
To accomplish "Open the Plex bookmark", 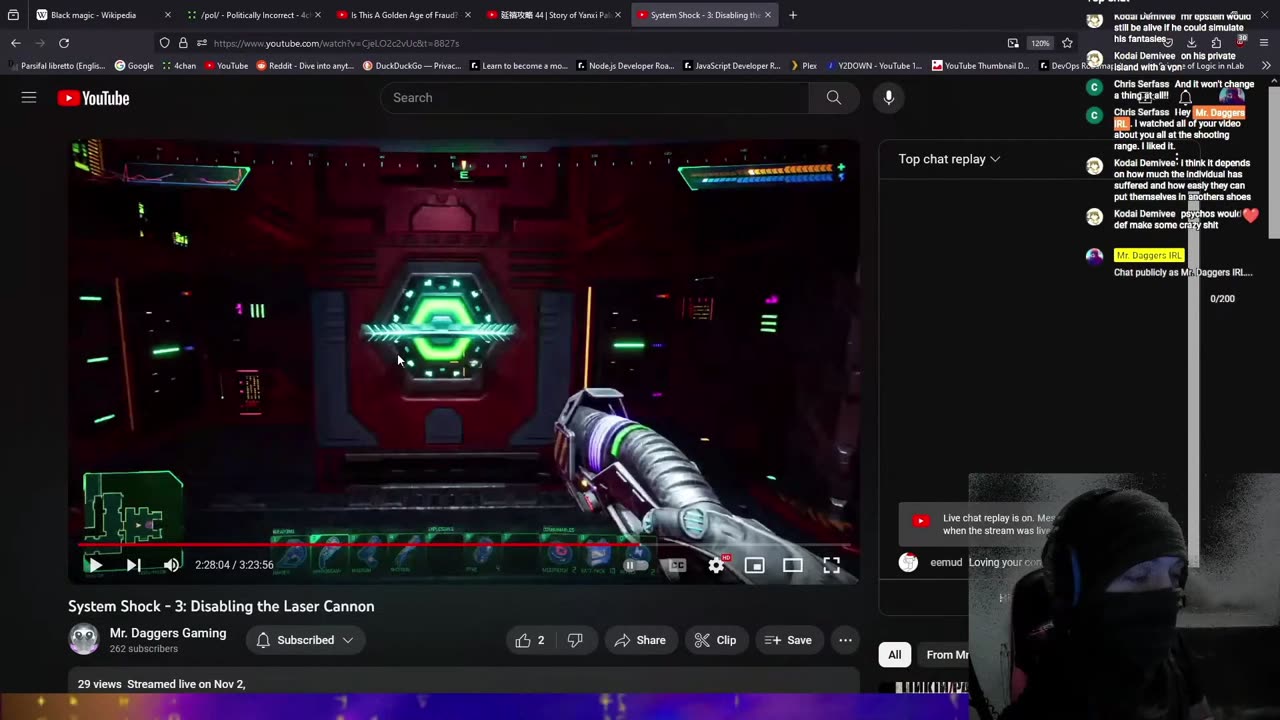I will click(x=803, y=66).
